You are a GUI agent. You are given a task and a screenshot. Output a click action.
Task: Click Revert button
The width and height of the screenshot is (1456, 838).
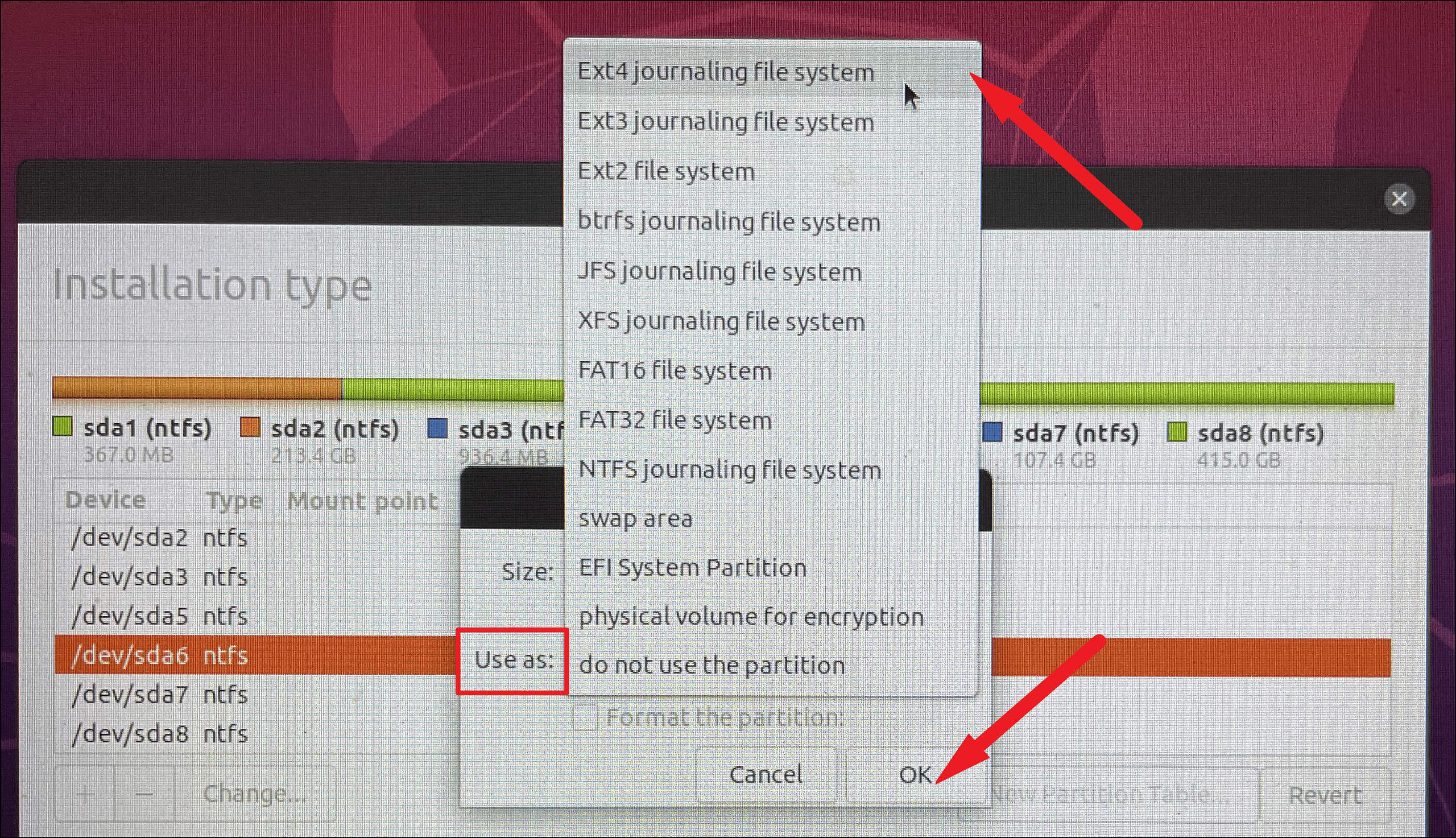pyautogui.click(x=1325, y=795)
